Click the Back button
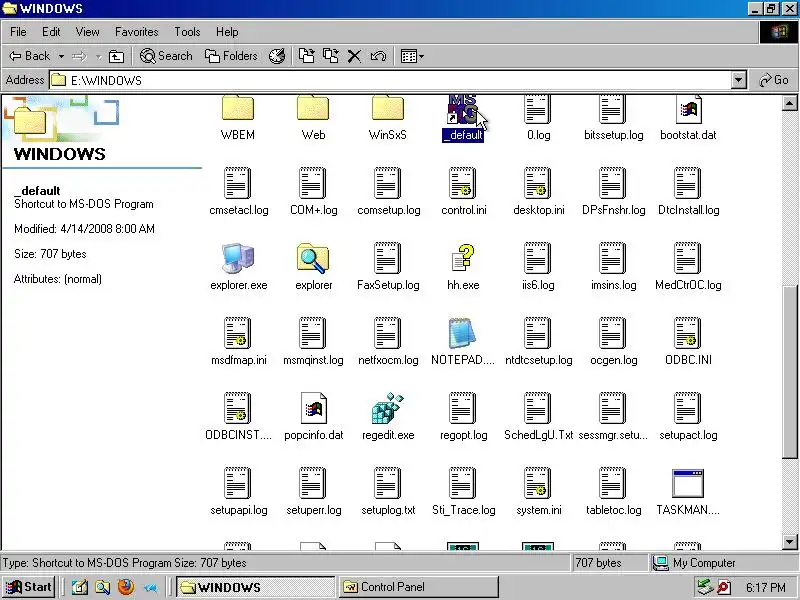 tap(30, 56)
